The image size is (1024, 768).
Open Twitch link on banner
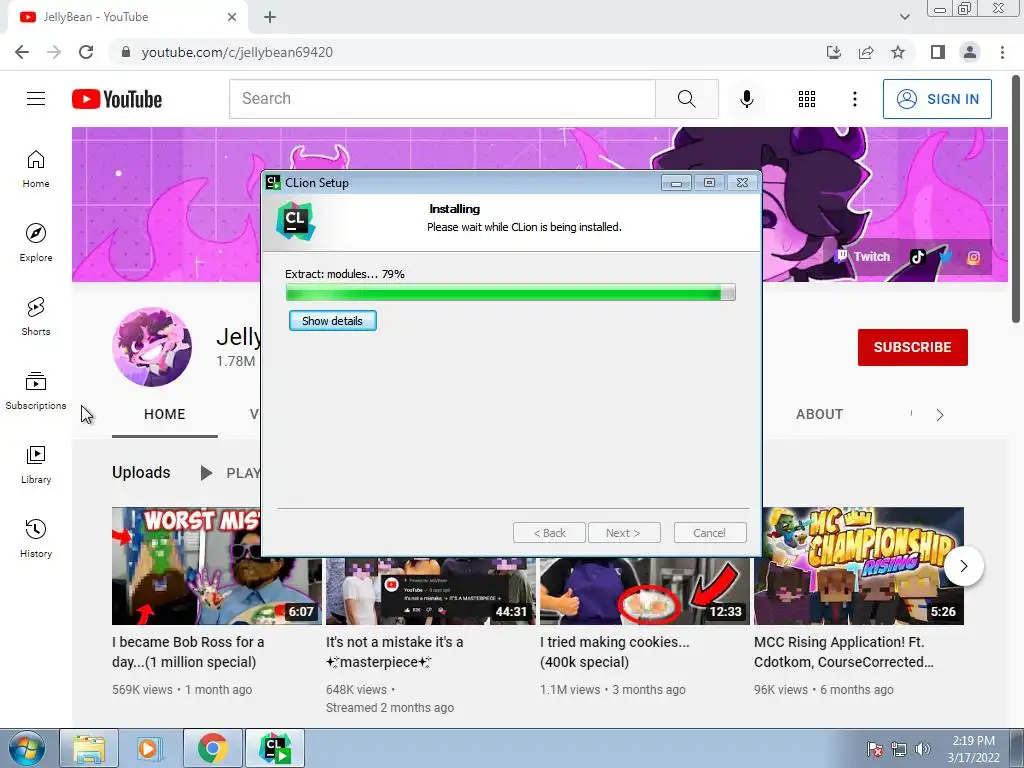(863, 257)
